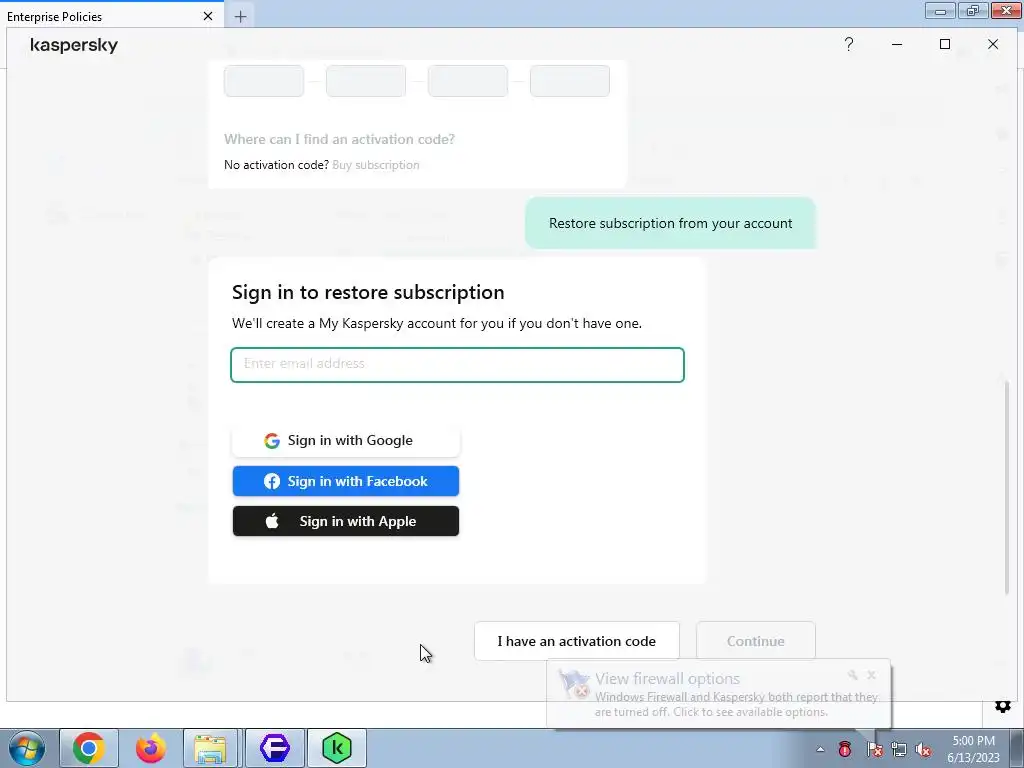Show hidden system tray icons

coord(820,750)
